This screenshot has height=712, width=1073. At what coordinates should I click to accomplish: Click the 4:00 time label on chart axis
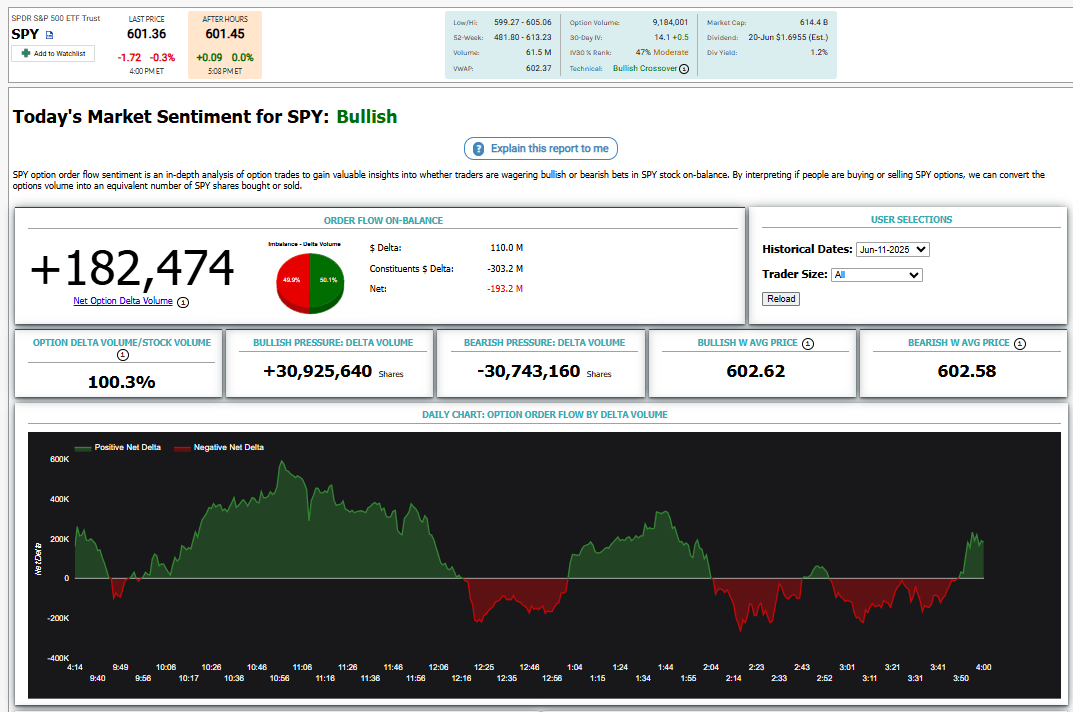click(983, 668)
